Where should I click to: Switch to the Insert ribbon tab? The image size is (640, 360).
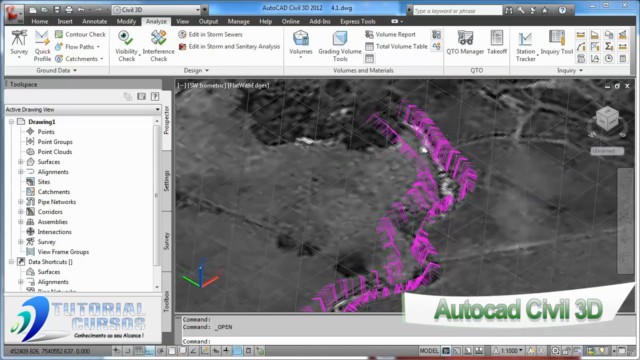point(65,21)
